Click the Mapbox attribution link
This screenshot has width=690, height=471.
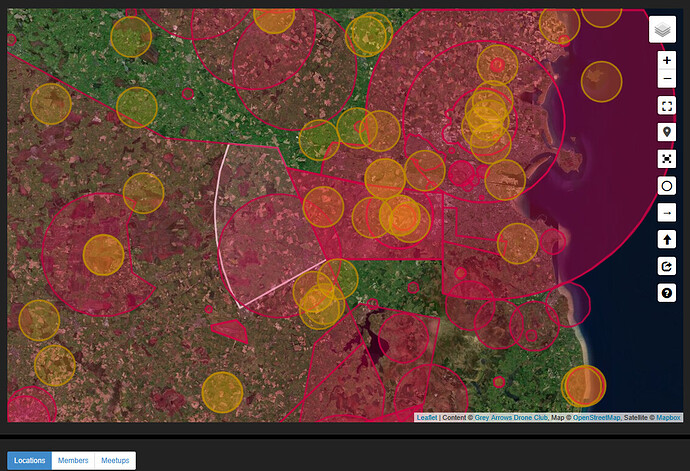(668, 417)
